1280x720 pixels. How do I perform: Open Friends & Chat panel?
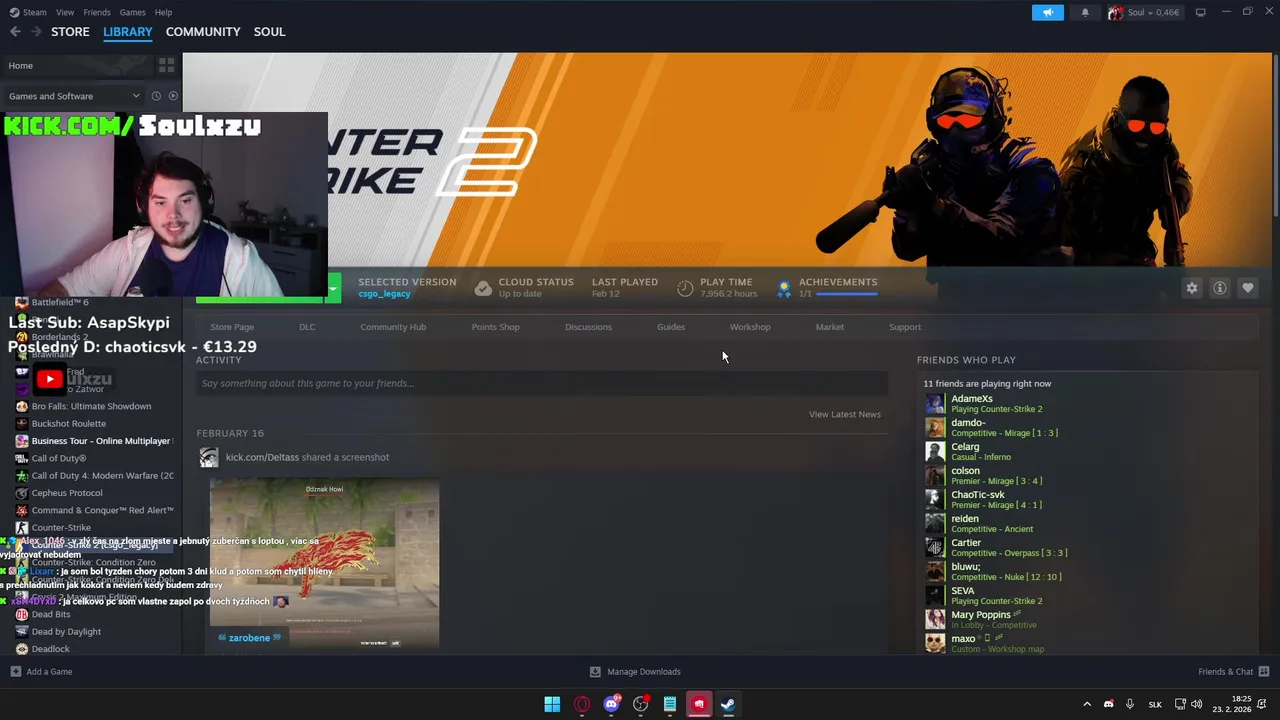1233,672
